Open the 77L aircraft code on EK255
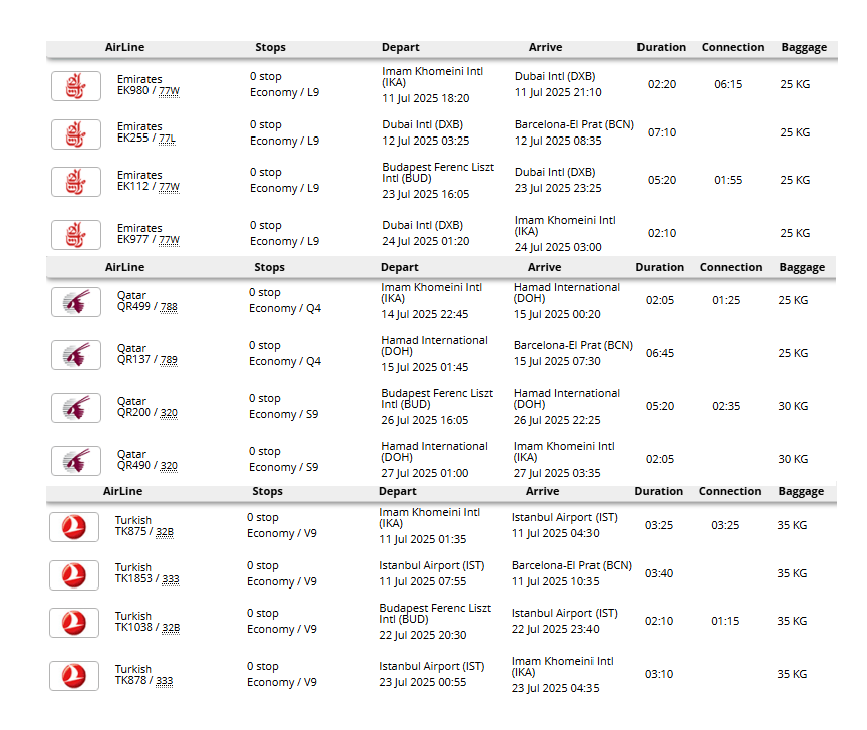This screenshot has width=867, height=730. point(168,138)
